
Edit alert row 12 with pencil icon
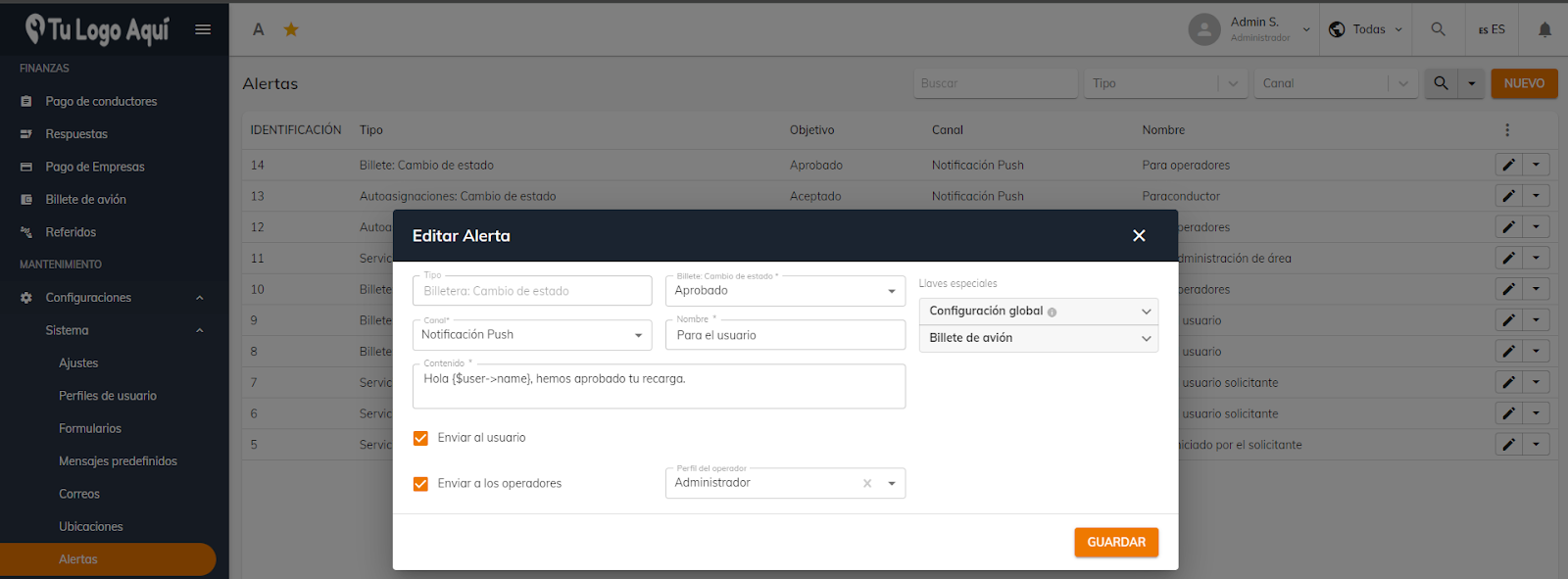click(1508, 227)
